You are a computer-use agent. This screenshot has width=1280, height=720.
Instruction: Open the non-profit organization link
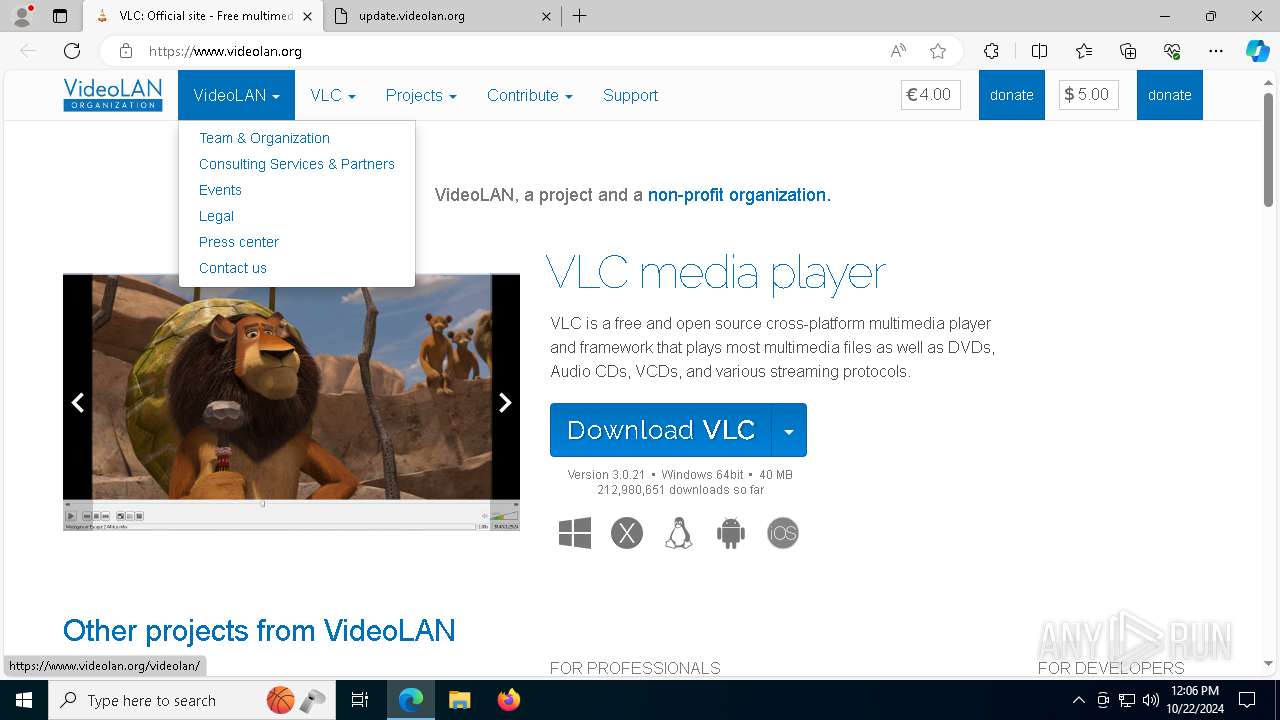point(739,195)
